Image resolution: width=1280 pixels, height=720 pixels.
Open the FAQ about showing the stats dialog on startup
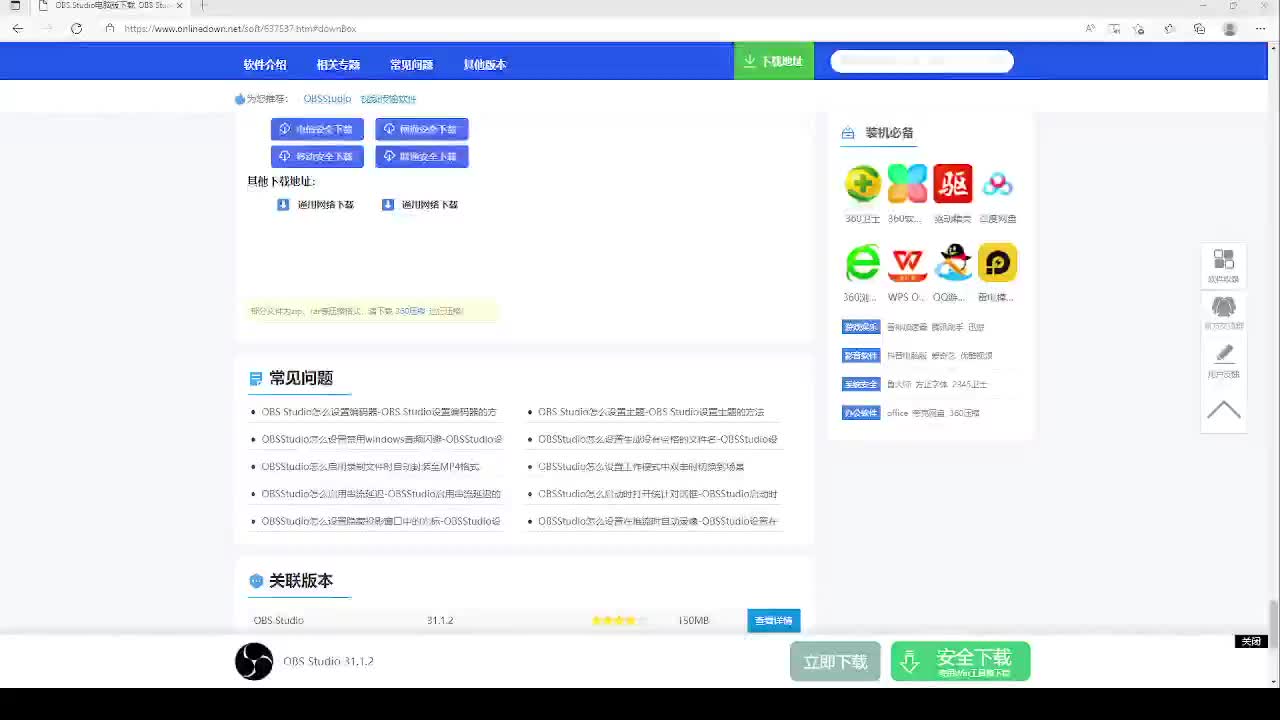click(x=658, y=494)
